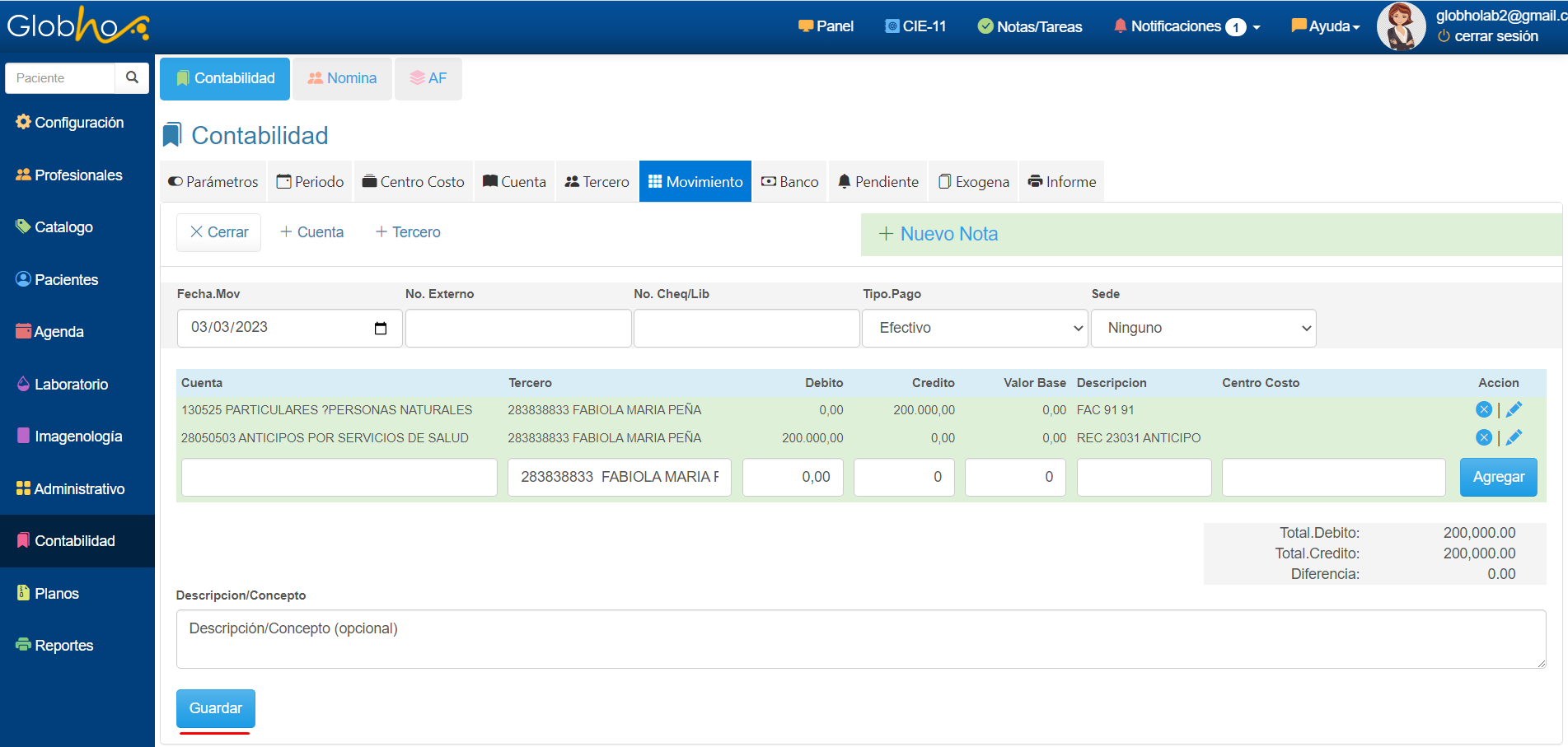This screenshot has width=1568, height=747.
Task: Click the cerrar sesión link
Action: pos(1495,36)
